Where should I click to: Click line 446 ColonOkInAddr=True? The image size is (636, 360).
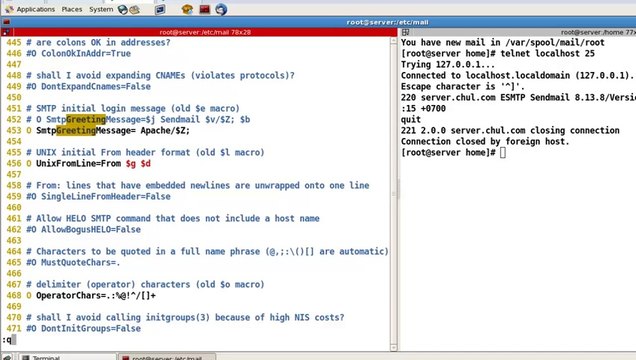pos(78,54)
